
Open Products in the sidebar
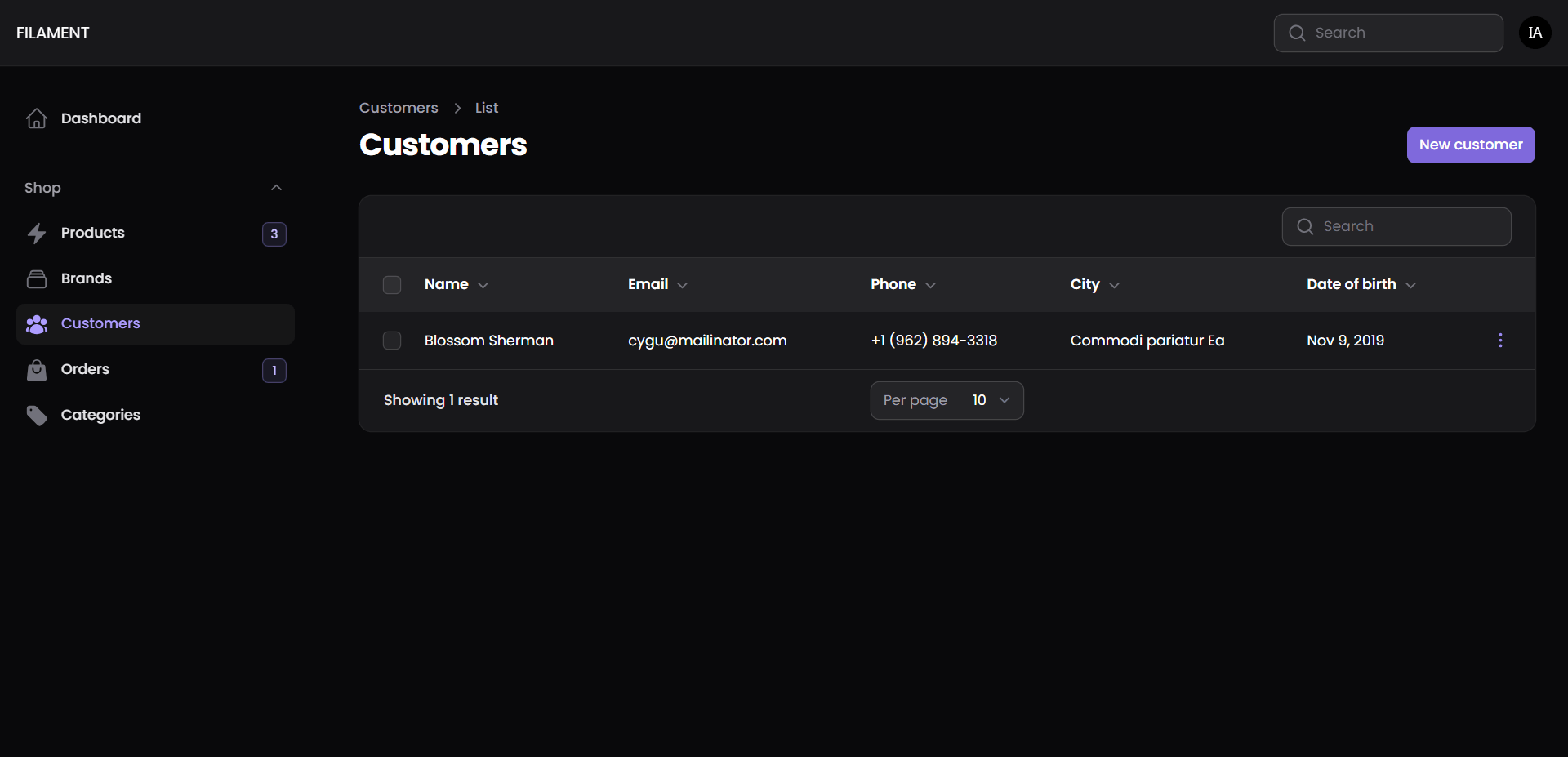click(x=155, y=234)
